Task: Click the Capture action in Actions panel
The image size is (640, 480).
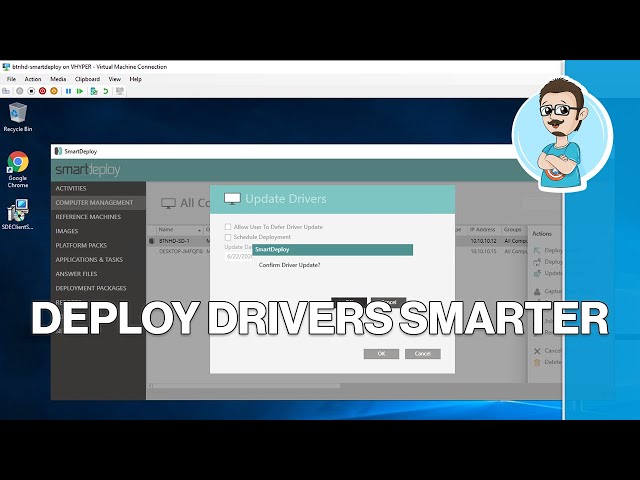Action: point(548,291)
